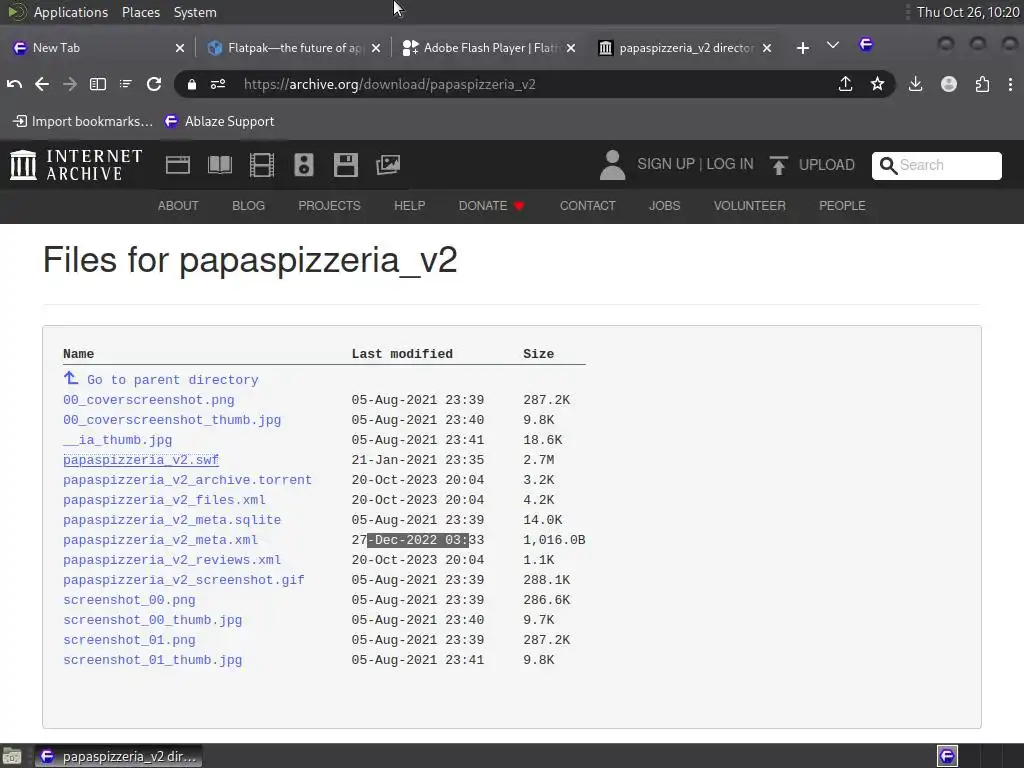
Task: Download papaspizzeria_v2.swf file
Action: 141,460
